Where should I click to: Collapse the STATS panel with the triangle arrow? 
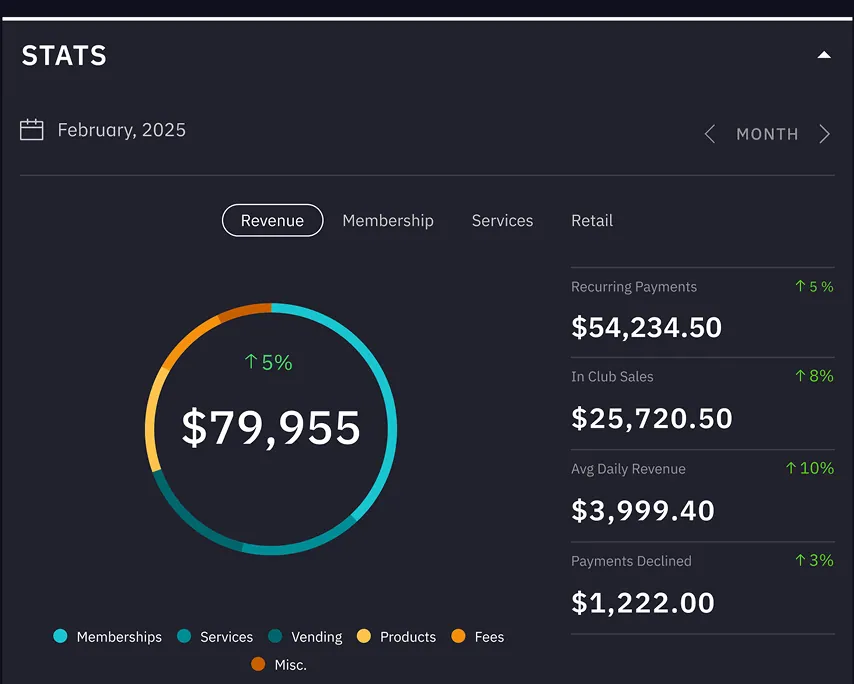click(x=824, y=55)
